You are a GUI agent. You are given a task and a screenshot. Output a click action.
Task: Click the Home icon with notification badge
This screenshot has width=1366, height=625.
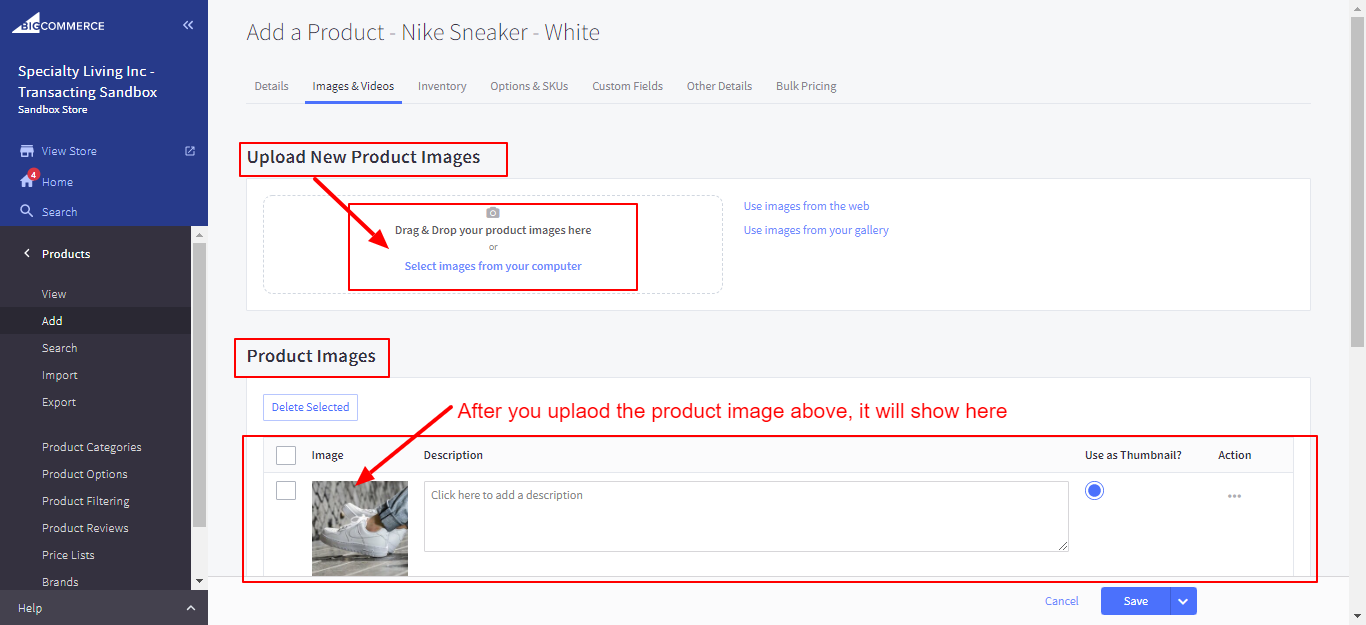pos(28,181)
